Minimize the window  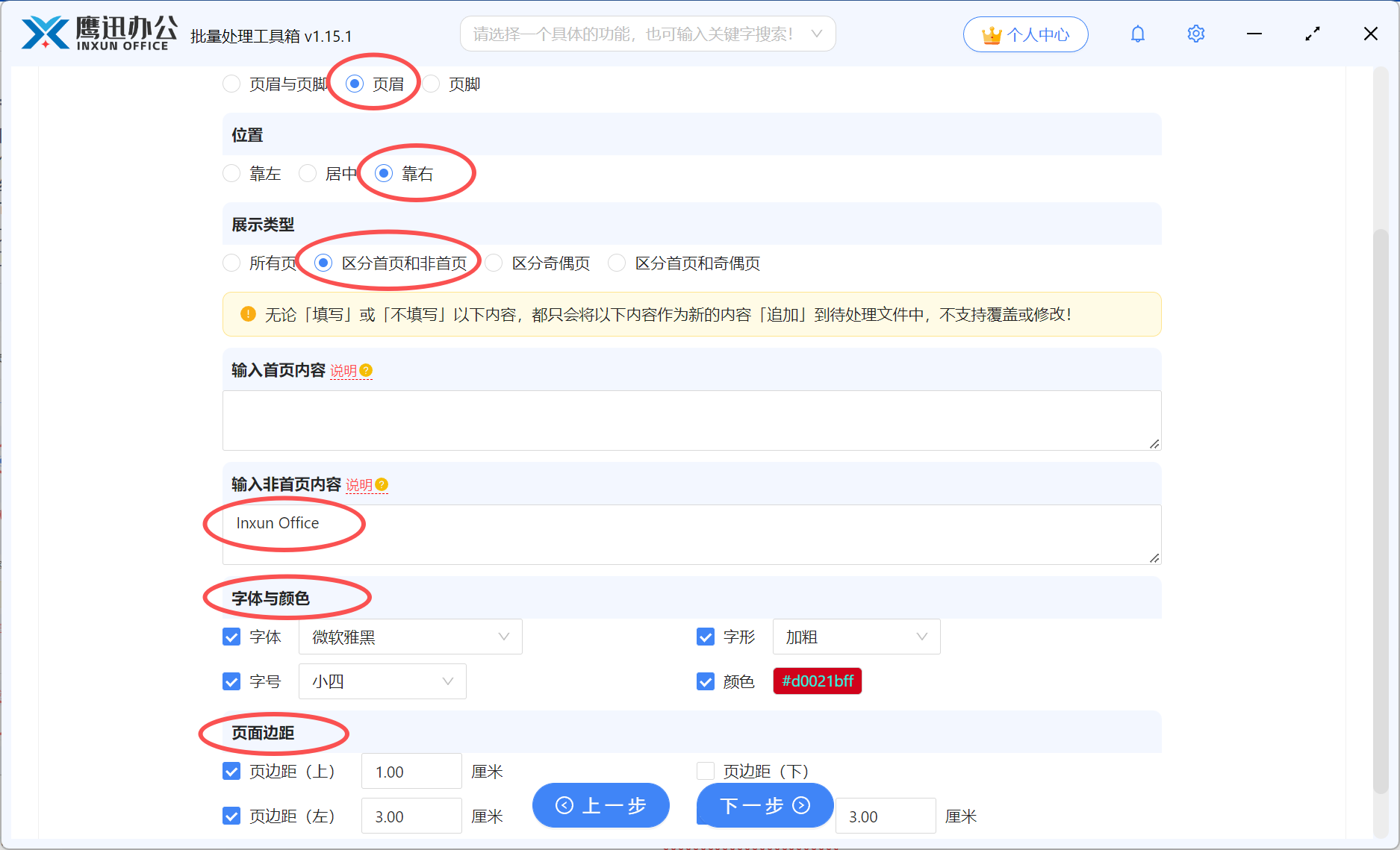(1254, 34)
